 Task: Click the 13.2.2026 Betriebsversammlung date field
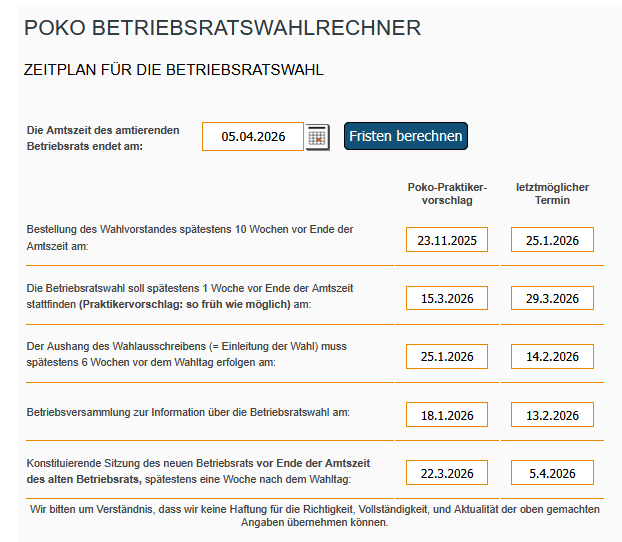coord(552,415)
